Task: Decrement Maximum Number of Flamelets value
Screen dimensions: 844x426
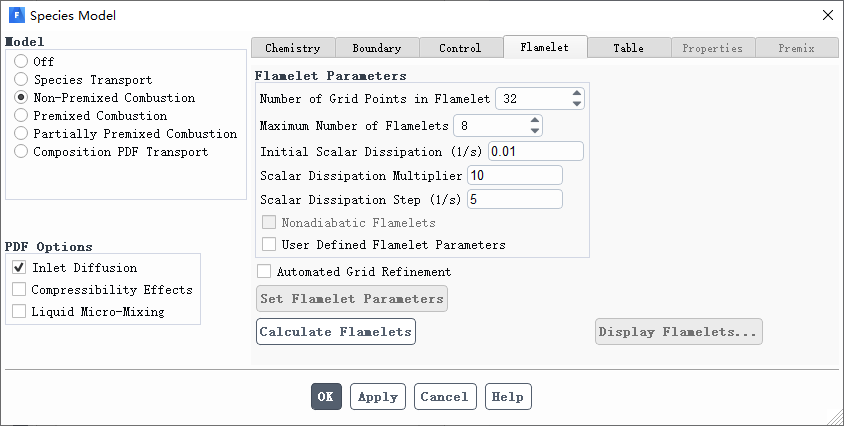Action: (534, 130)
